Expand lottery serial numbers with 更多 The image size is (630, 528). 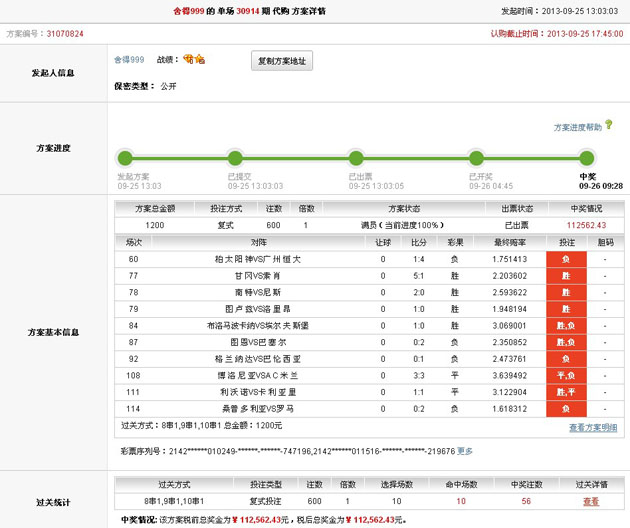(465, 451)
